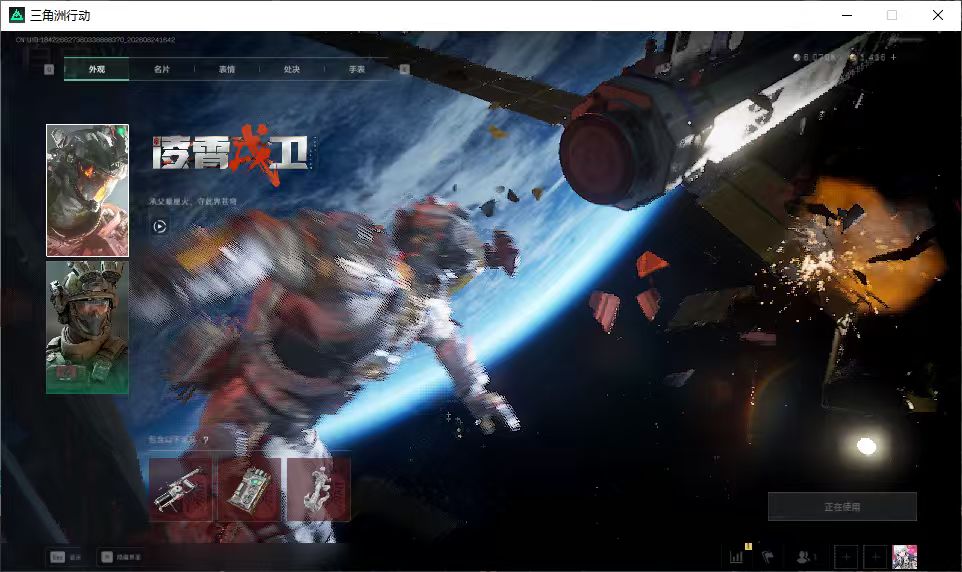This screenshot has height=572, width=962.
Task: Add more currency with the plus icon
Action: click(893, 57)
